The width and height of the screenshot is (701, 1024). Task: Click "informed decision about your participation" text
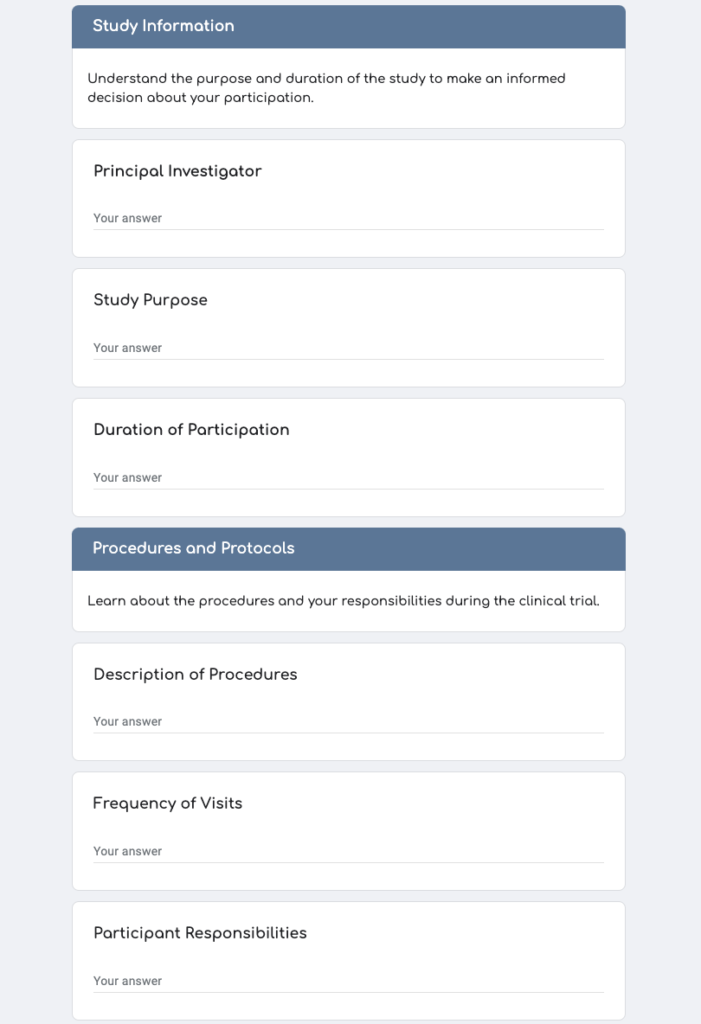coord(327,88)
